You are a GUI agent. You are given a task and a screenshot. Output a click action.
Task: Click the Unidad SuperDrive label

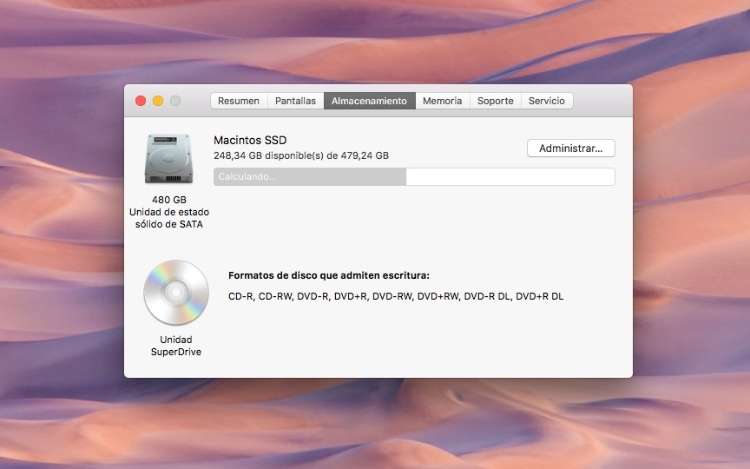pyautogui.click(x=176, y=346)
